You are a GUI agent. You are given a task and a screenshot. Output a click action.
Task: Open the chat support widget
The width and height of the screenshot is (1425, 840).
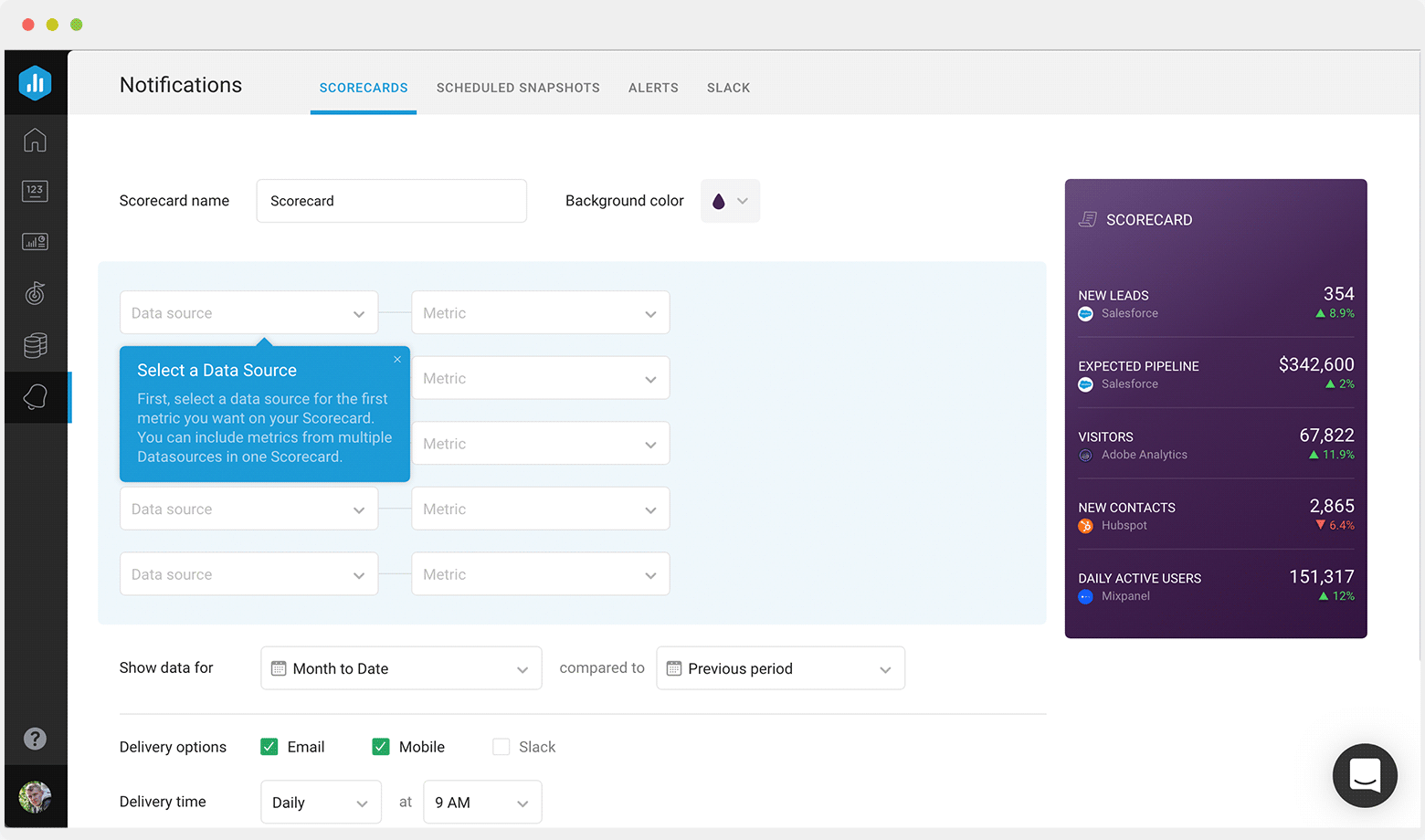[1365, 776]
